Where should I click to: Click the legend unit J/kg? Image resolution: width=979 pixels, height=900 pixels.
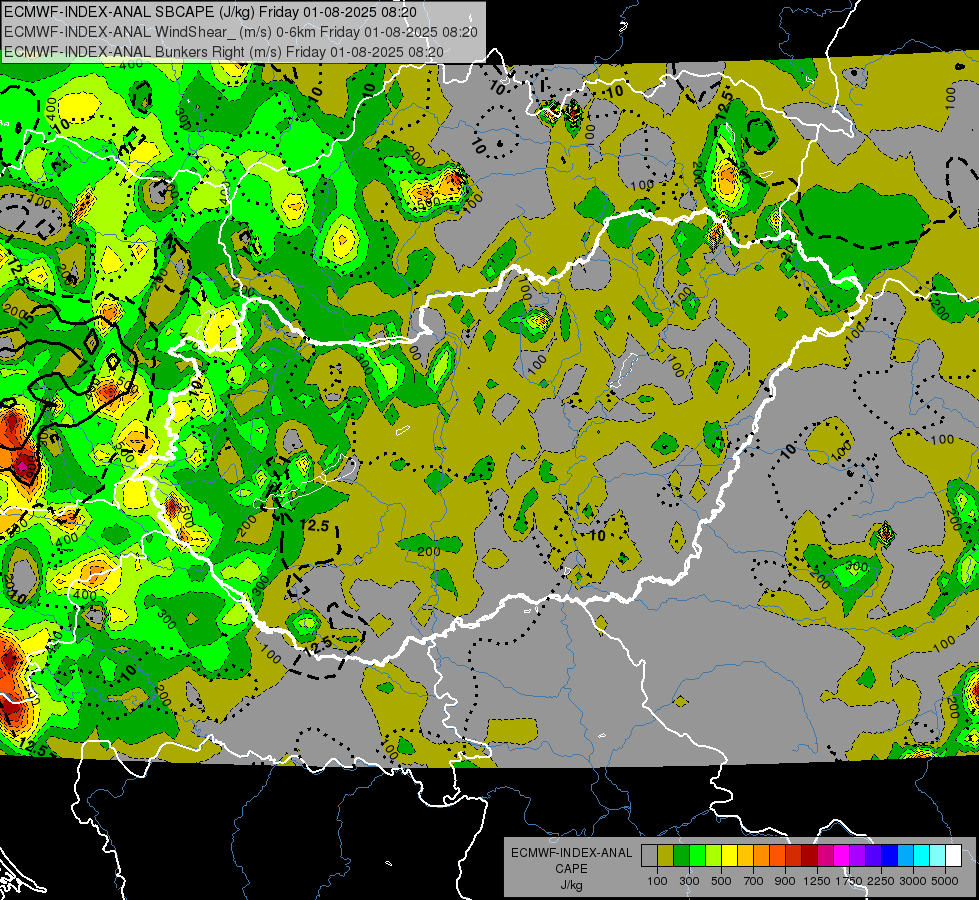click(x=571, y=885)
